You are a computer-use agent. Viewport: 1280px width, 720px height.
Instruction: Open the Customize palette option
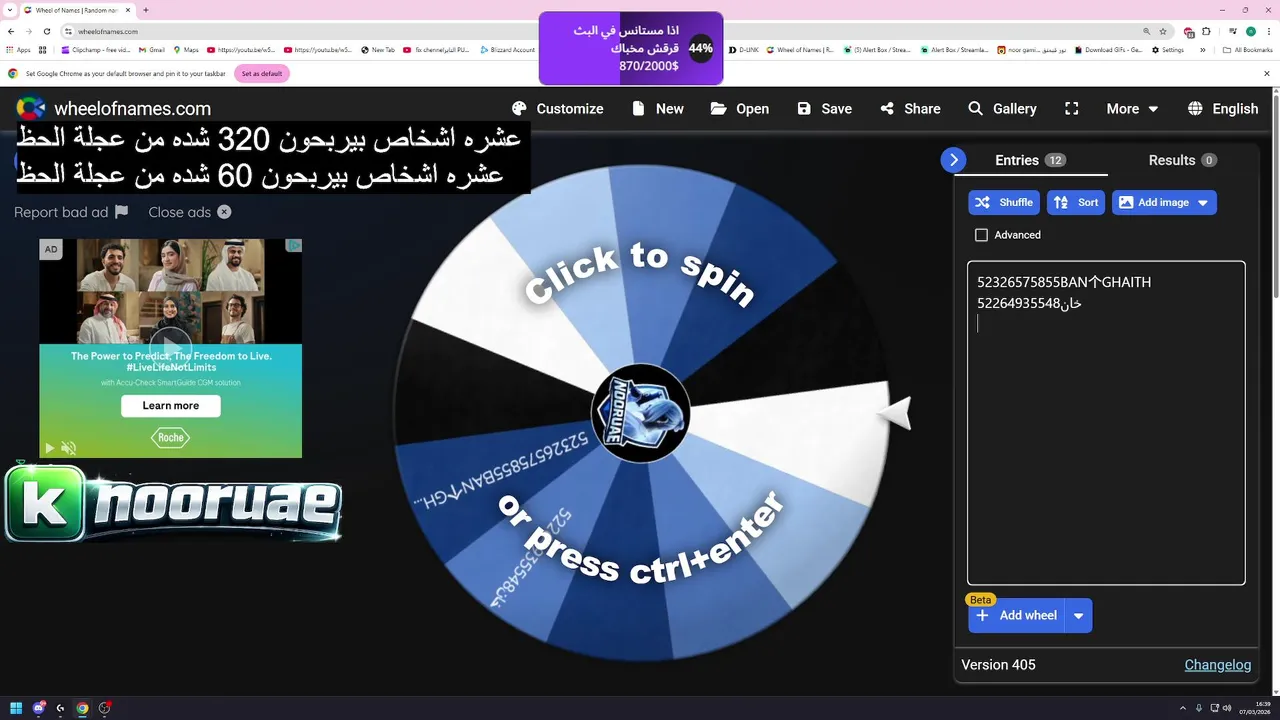tap(557, 108)
